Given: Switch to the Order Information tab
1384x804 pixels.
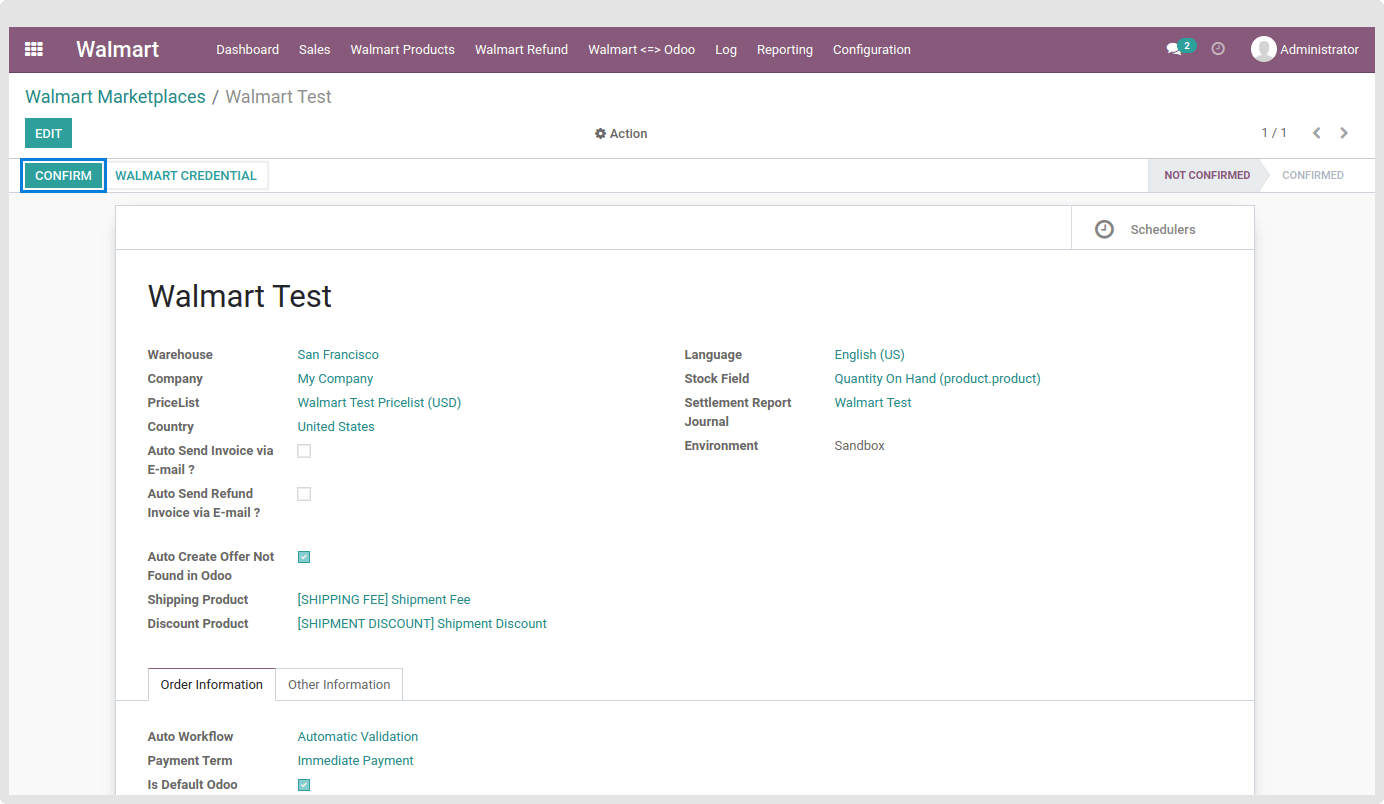Looking at the screenshot, I should (x=212, y=685).
